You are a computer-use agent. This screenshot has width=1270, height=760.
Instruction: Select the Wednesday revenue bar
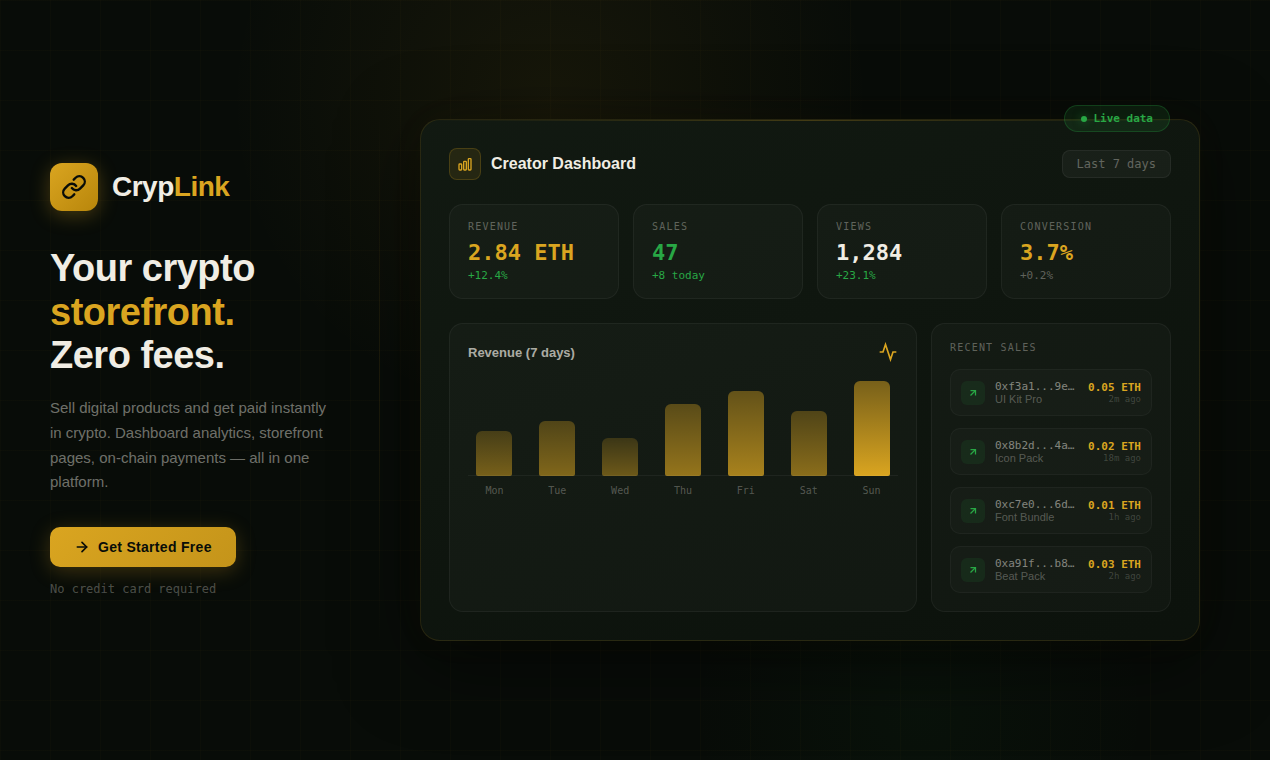tap(620, 457)
